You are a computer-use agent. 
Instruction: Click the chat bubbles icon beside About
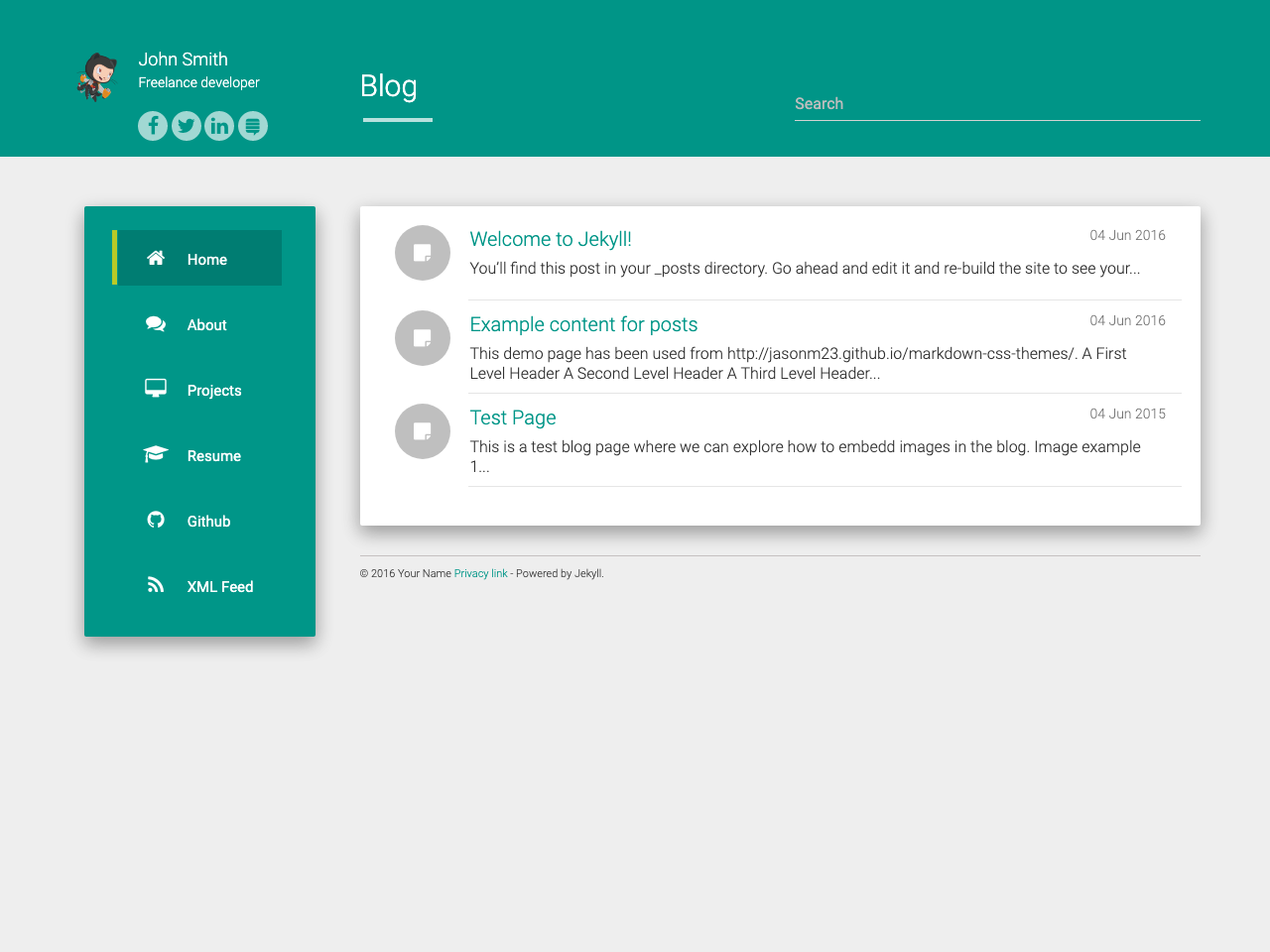point(156,324)
